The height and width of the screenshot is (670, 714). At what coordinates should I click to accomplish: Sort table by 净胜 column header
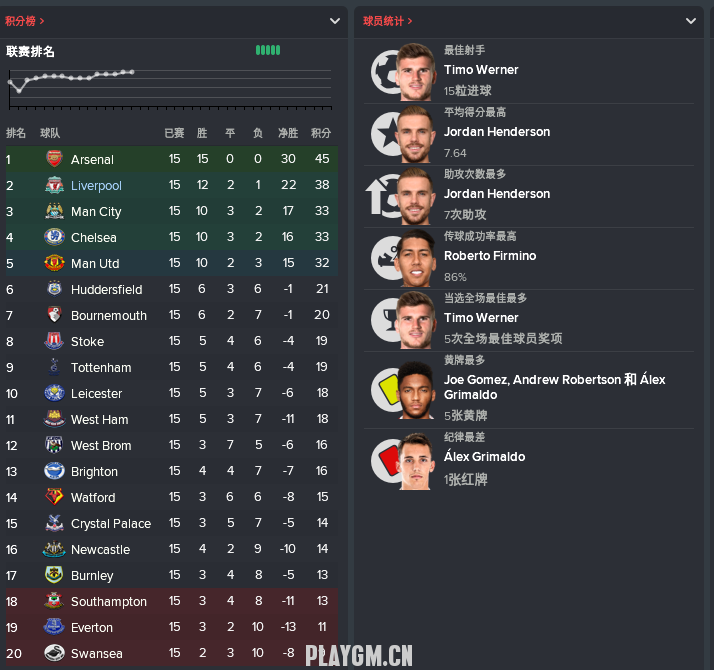[x=288, y=133]
